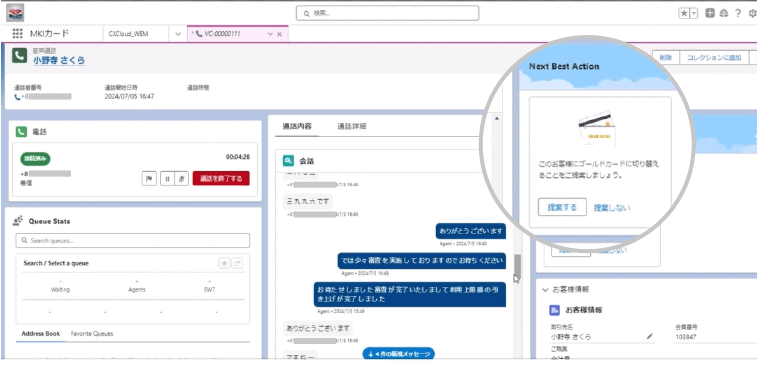Open the 小野寺 さくら record link

[59, 60]
